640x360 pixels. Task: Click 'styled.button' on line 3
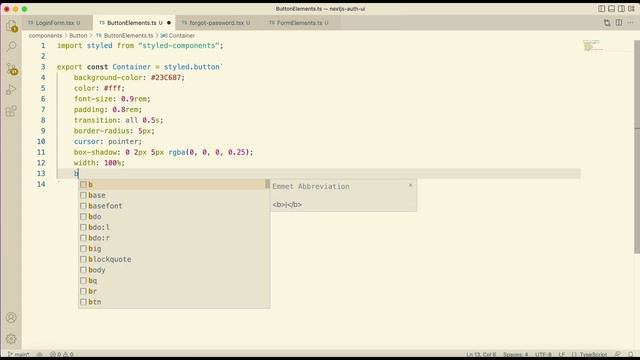[x=191, y=67]
